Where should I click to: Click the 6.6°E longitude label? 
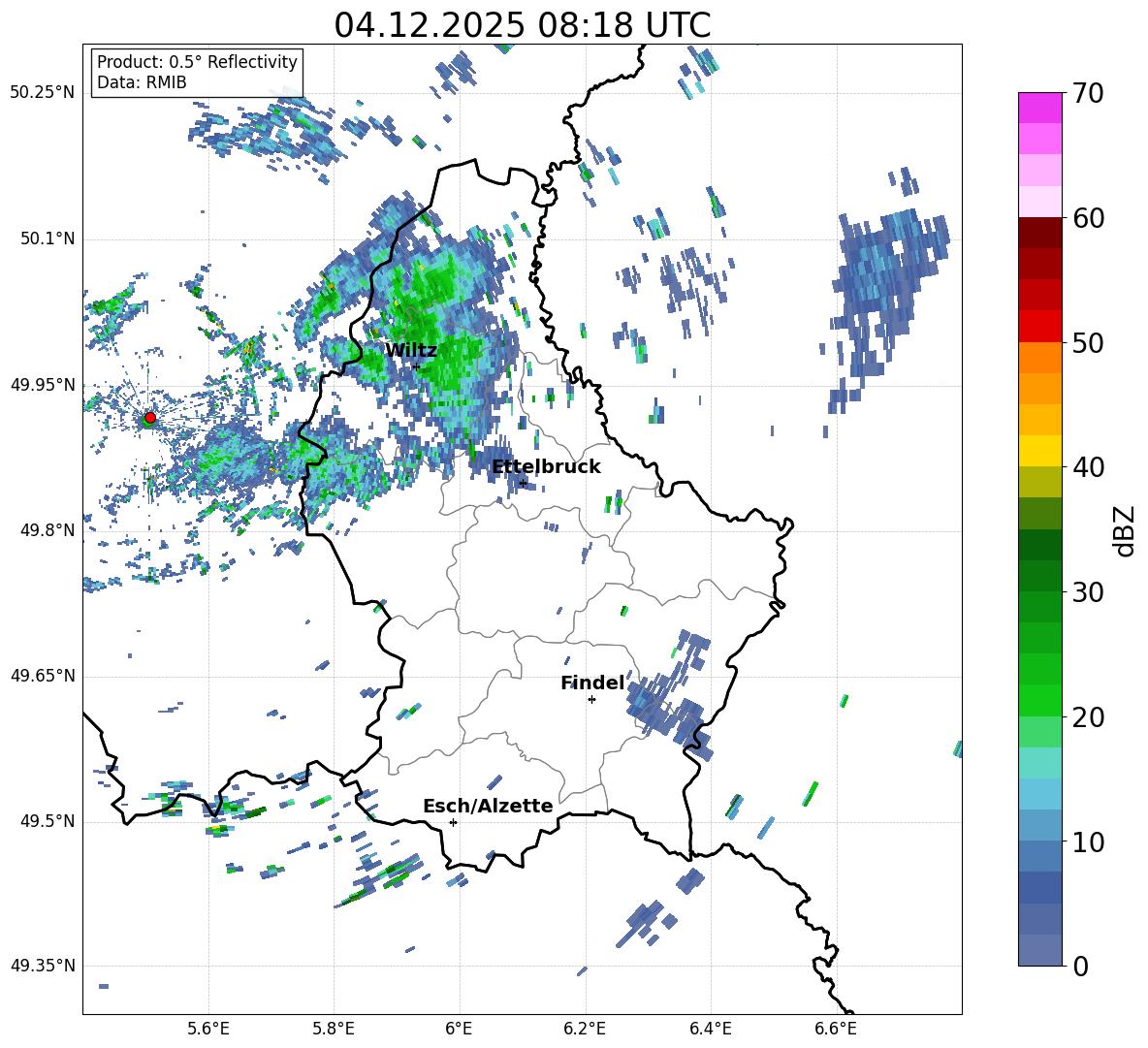tap(836, 1029)
